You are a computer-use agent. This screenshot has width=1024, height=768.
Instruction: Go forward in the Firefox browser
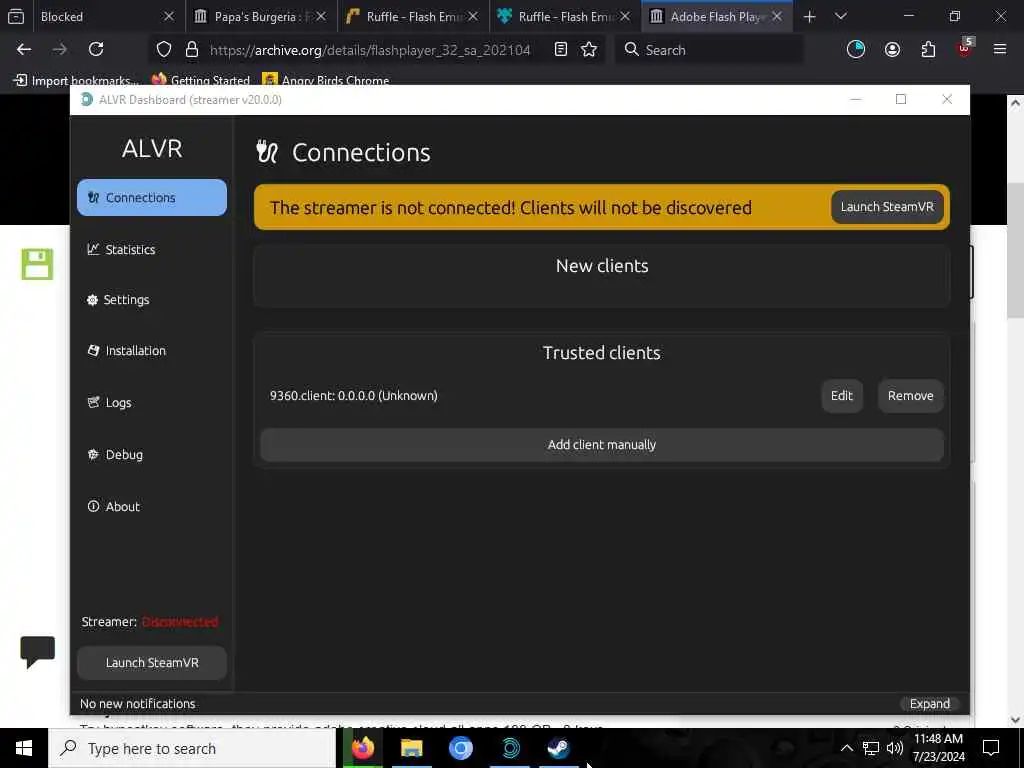[59, 50]
